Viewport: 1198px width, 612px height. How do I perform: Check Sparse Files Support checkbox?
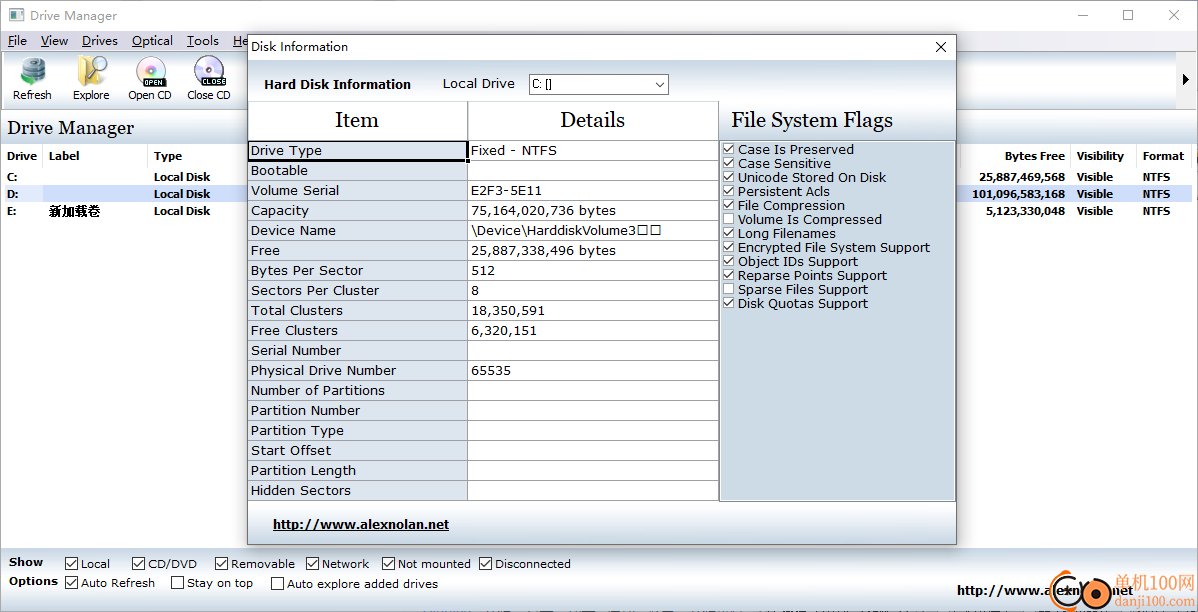pyautogui.click(x=729, y=290)
